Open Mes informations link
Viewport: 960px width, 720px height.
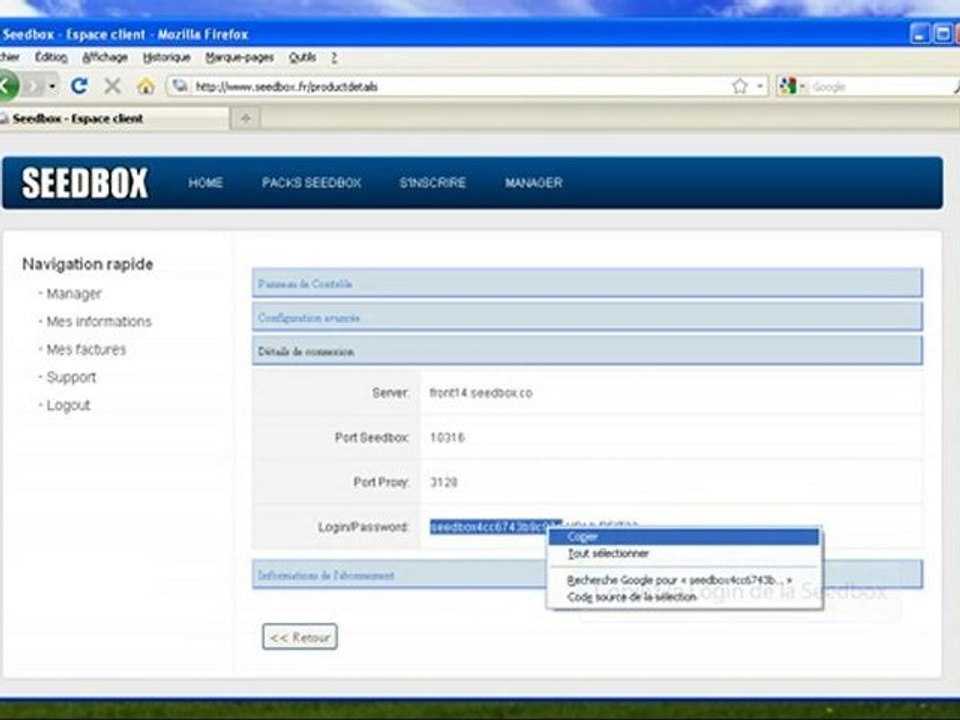99,321
